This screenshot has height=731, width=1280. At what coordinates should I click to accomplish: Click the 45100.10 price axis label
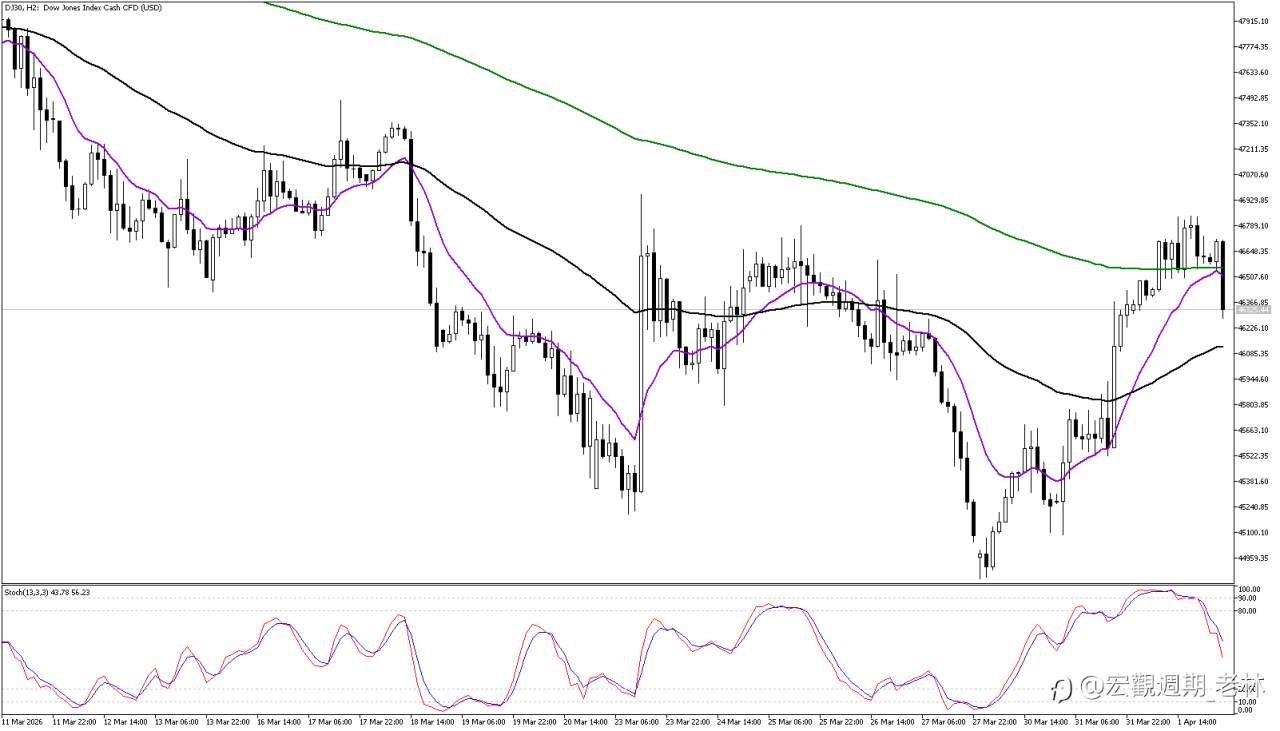tap(1254, 533)
